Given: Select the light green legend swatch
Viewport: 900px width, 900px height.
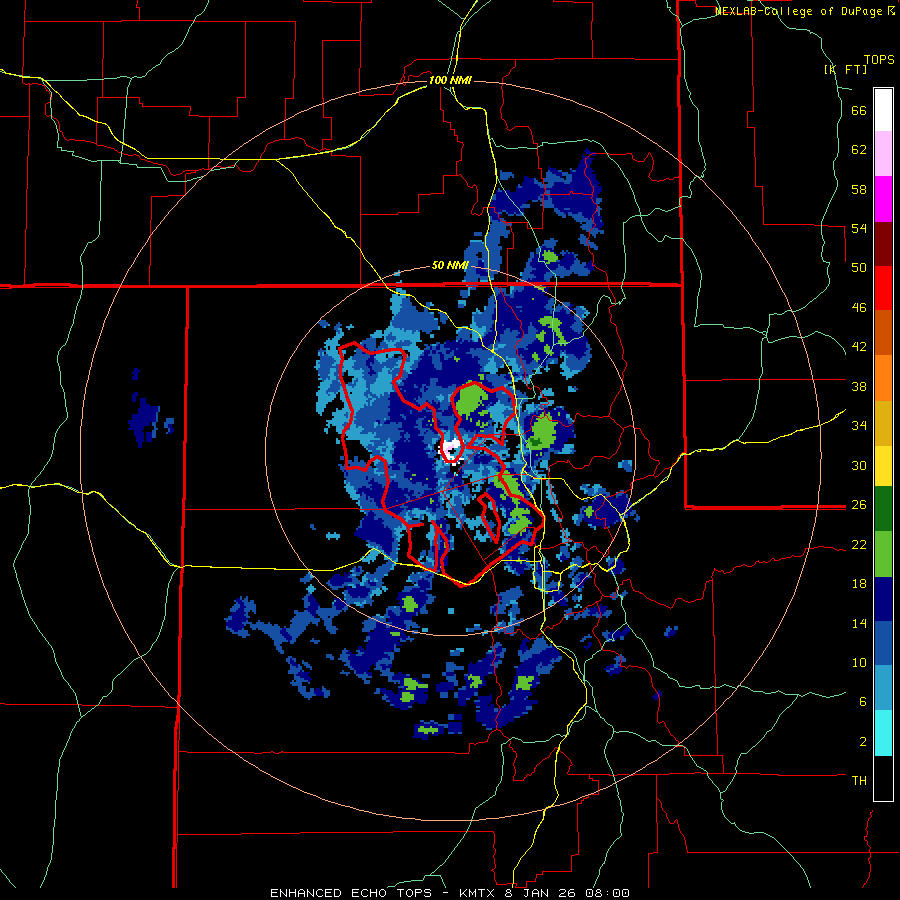Looking at the screenshot, I should pyautogui.click(x=883, y=554).
